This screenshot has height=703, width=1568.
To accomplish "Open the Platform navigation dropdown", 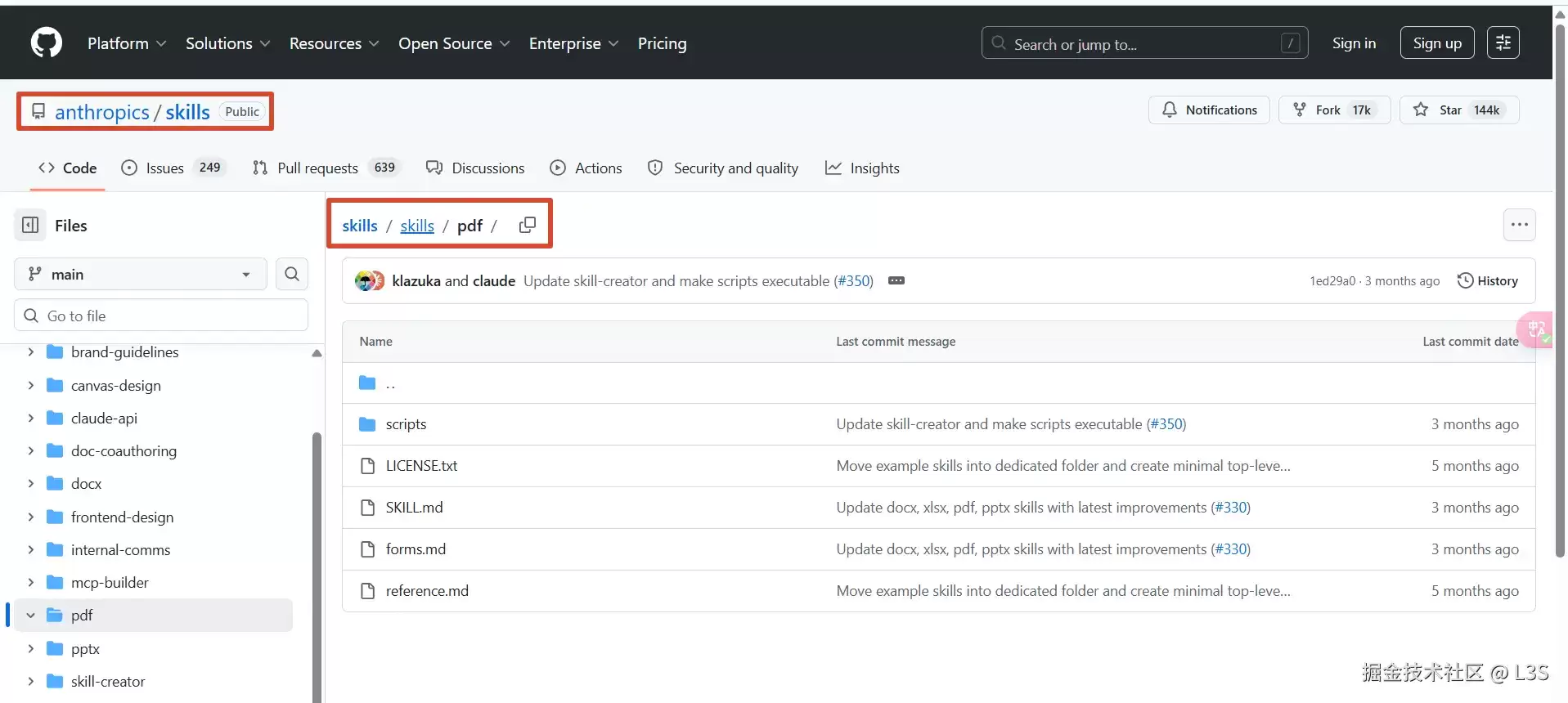I will 127,43.
